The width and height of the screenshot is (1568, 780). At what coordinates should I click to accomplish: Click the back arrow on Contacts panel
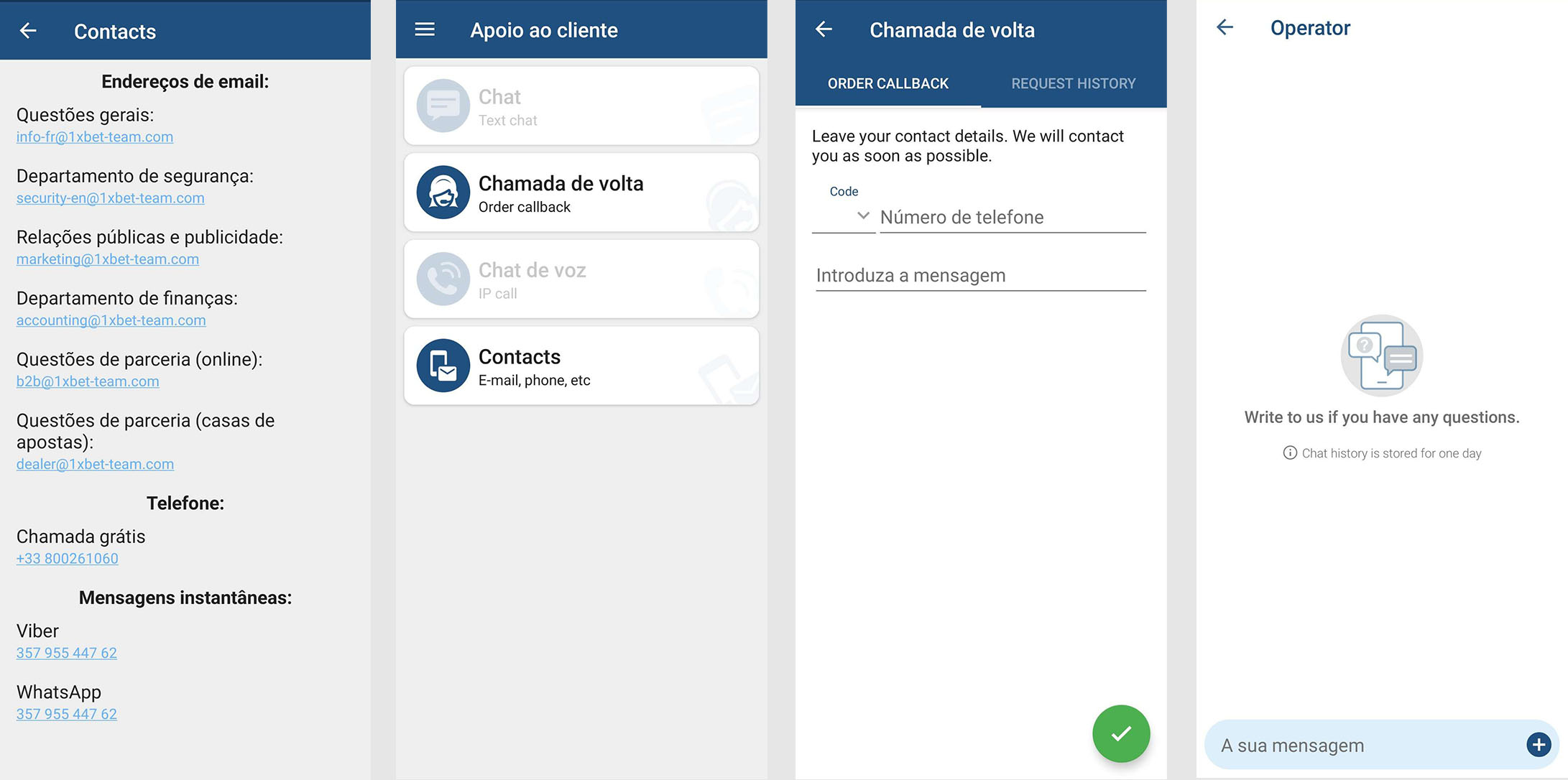pyautogui.click(x=27, y=30)
